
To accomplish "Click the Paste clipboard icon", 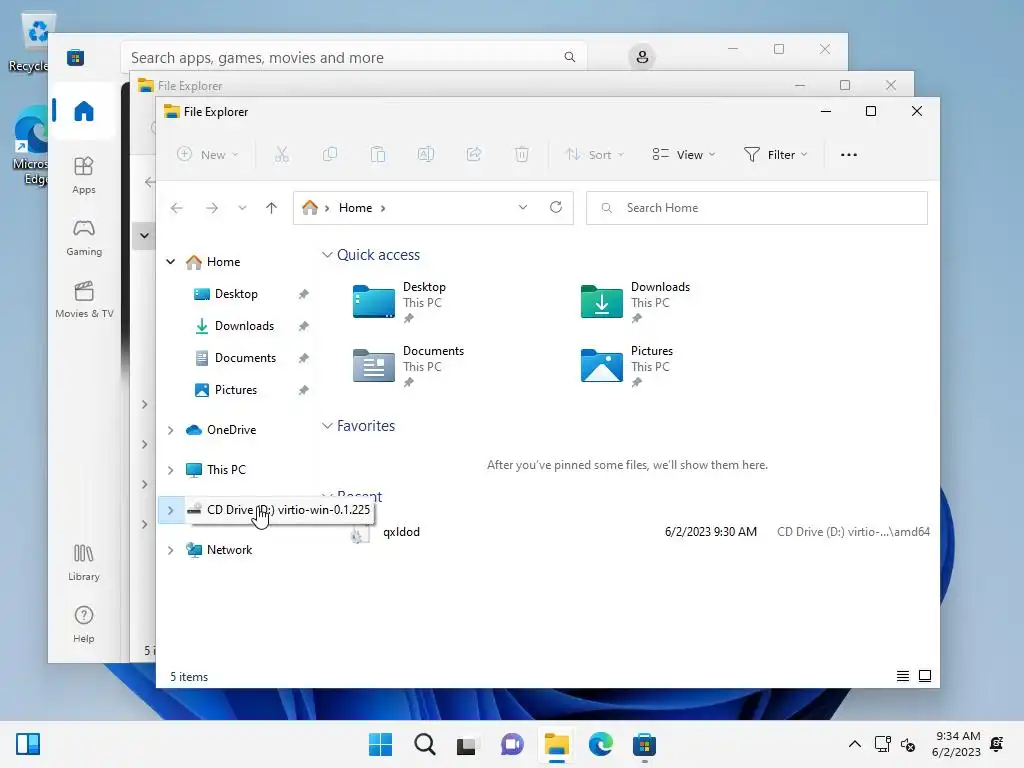I will pyautogui.click(x=377, y=155).
